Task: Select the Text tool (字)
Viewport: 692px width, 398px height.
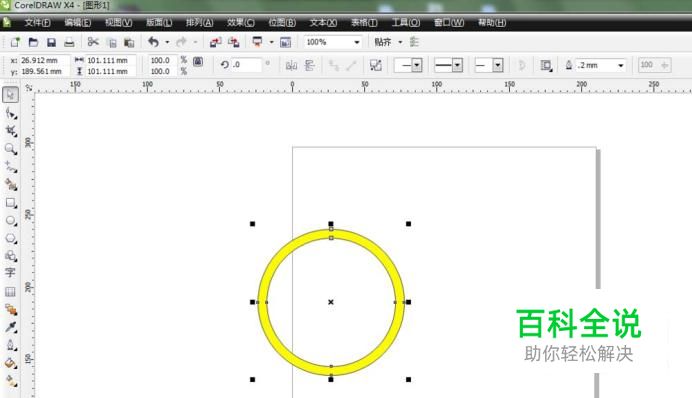Action: coord(11,273)
